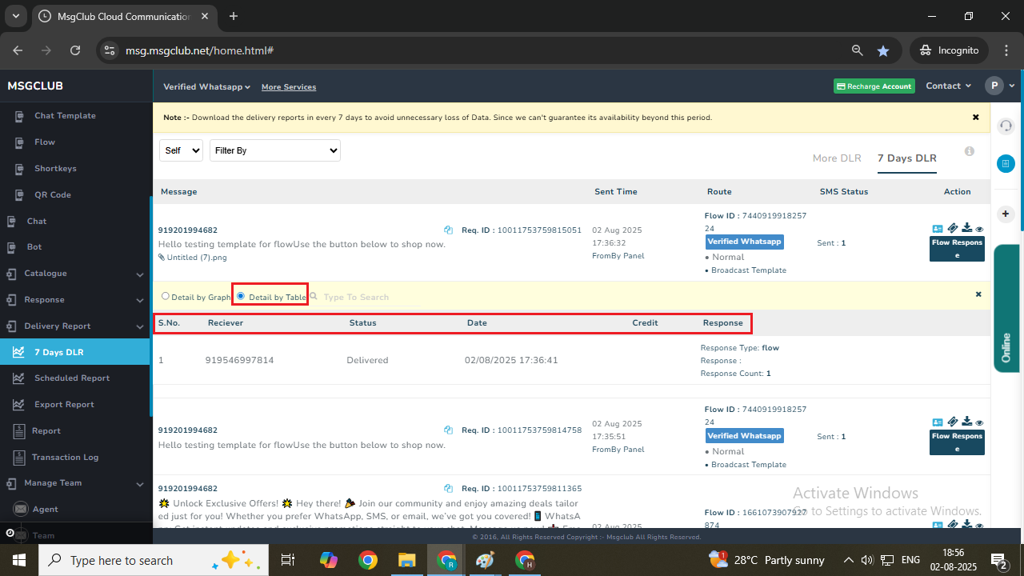1024x576 pixels.
Task: Click the Recharge Account button
Action: coord(874,86)
